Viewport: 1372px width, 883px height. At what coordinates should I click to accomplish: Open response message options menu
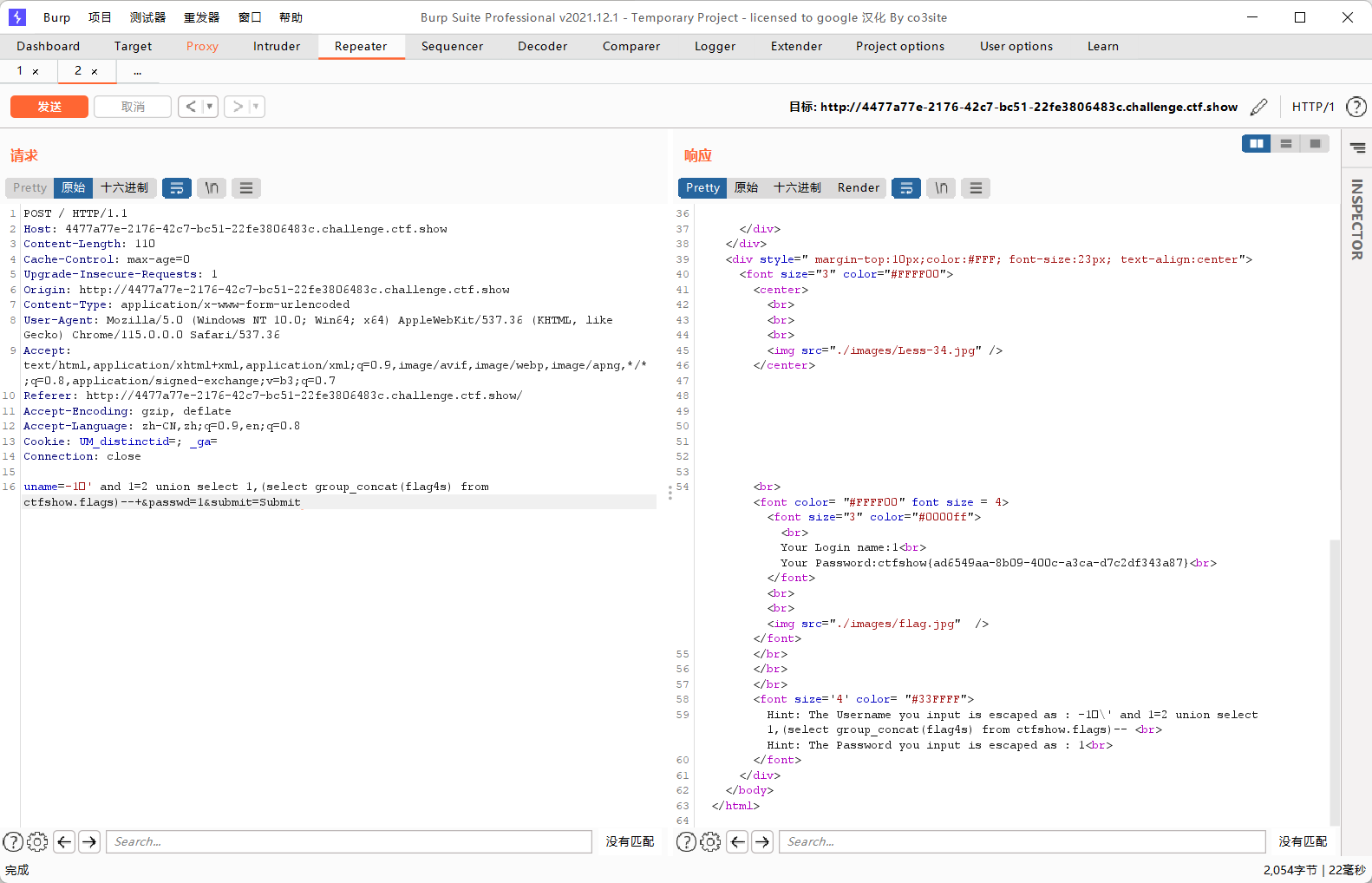click(976, 187)
